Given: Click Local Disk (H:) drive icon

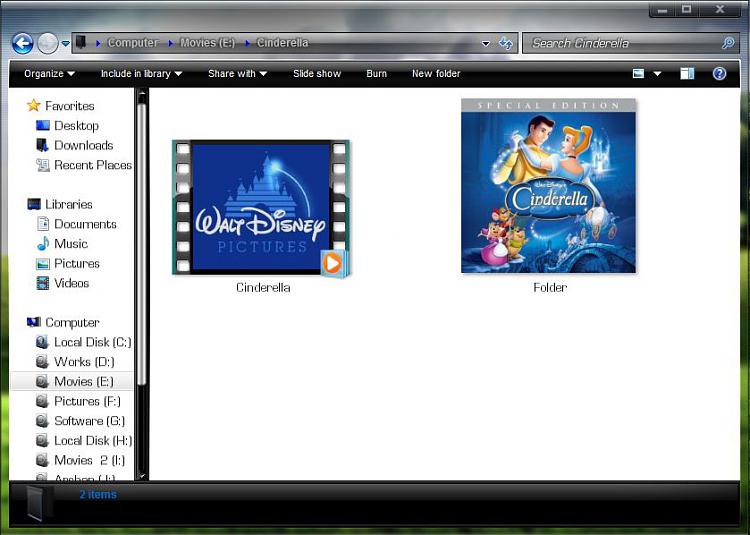Looking at the screenshot, I should pyautogui.click(x=42, y=440).
